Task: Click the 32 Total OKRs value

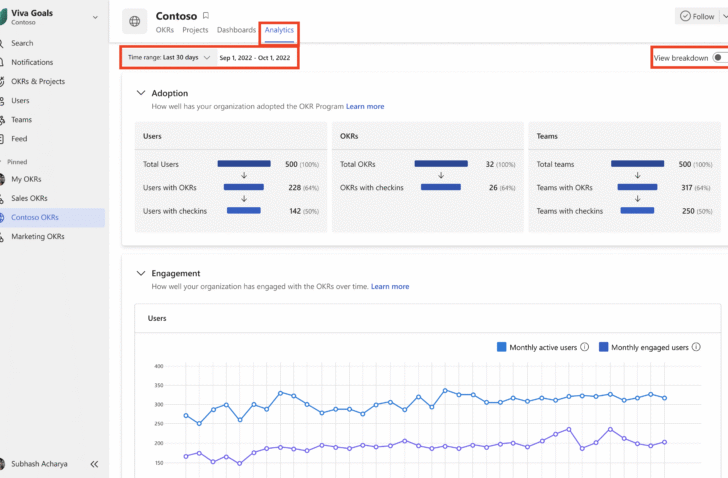Action: 490,164
